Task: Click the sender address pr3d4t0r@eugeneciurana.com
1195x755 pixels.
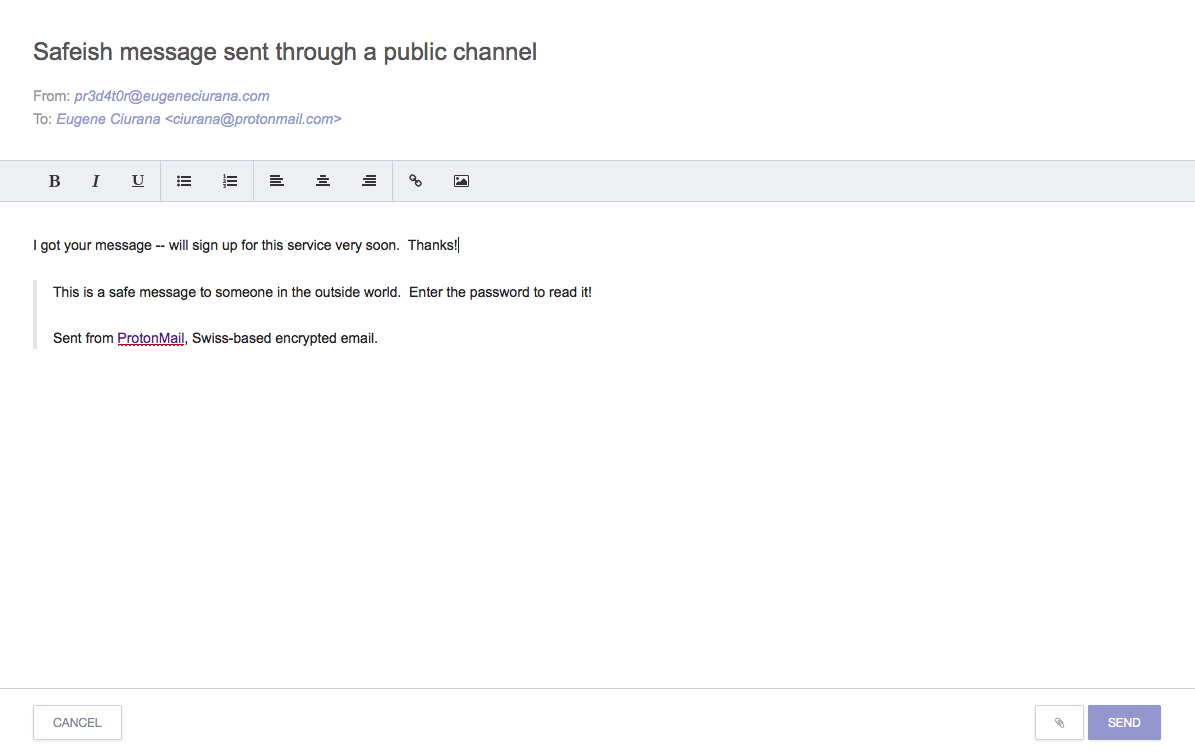Action: point(171,96)
